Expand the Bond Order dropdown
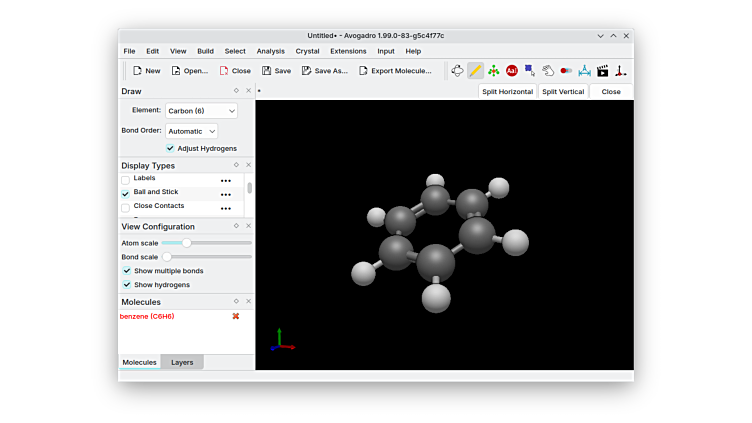Viewport: 752px width, 423px height. [191, 131]
